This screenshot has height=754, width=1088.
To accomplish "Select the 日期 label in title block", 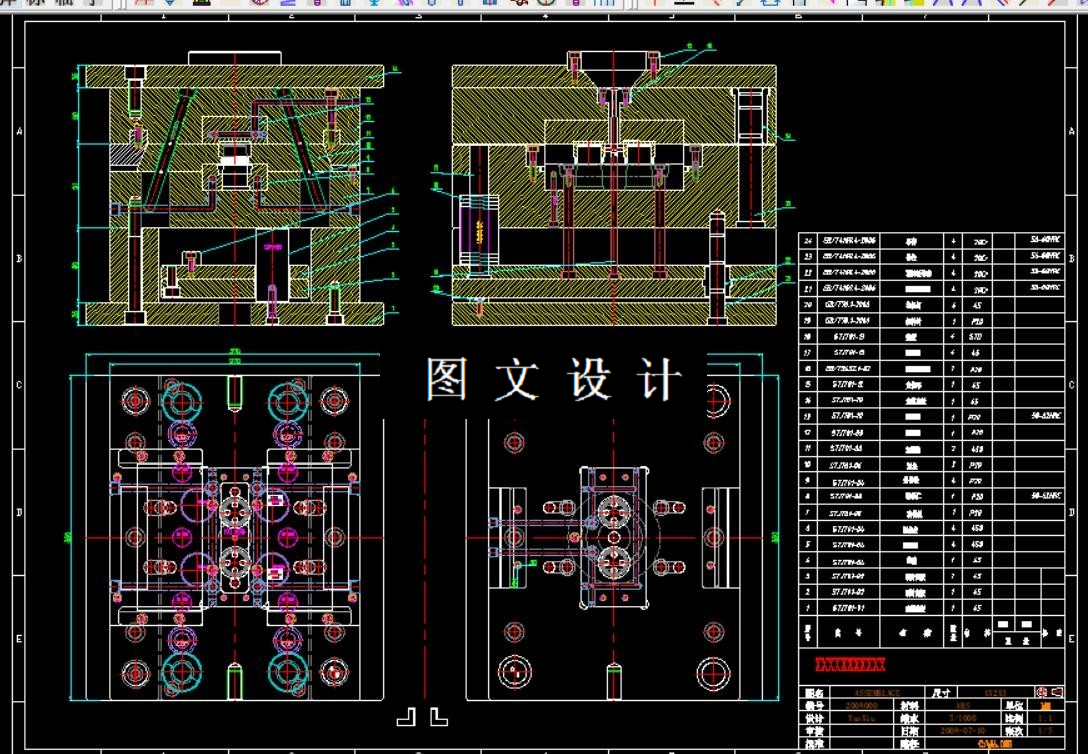I will (x=910, y=731).
